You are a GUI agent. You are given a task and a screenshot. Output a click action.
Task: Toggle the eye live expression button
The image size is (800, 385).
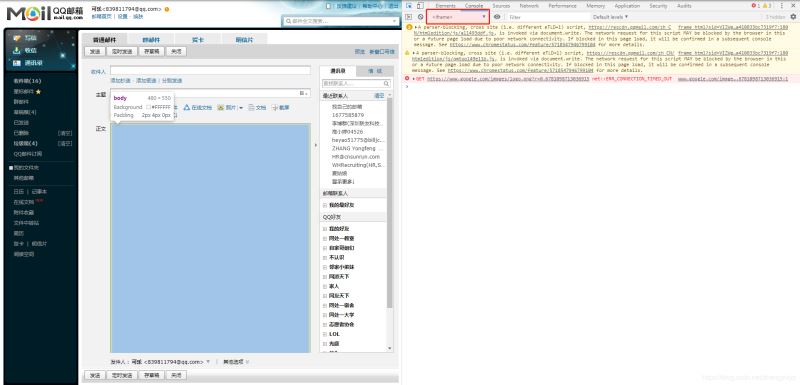click(497, 17)
